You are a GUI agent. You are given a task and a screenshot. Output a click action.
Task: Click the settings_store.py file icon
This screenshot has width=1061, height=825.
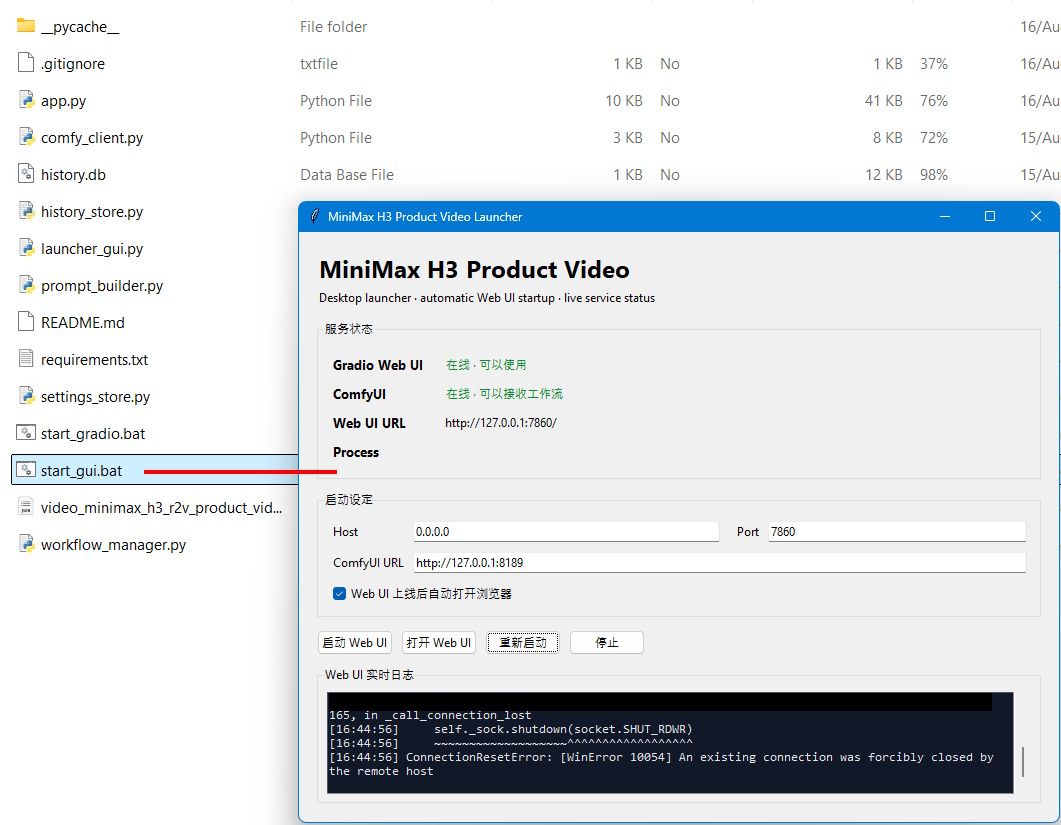tap(26, 395)
